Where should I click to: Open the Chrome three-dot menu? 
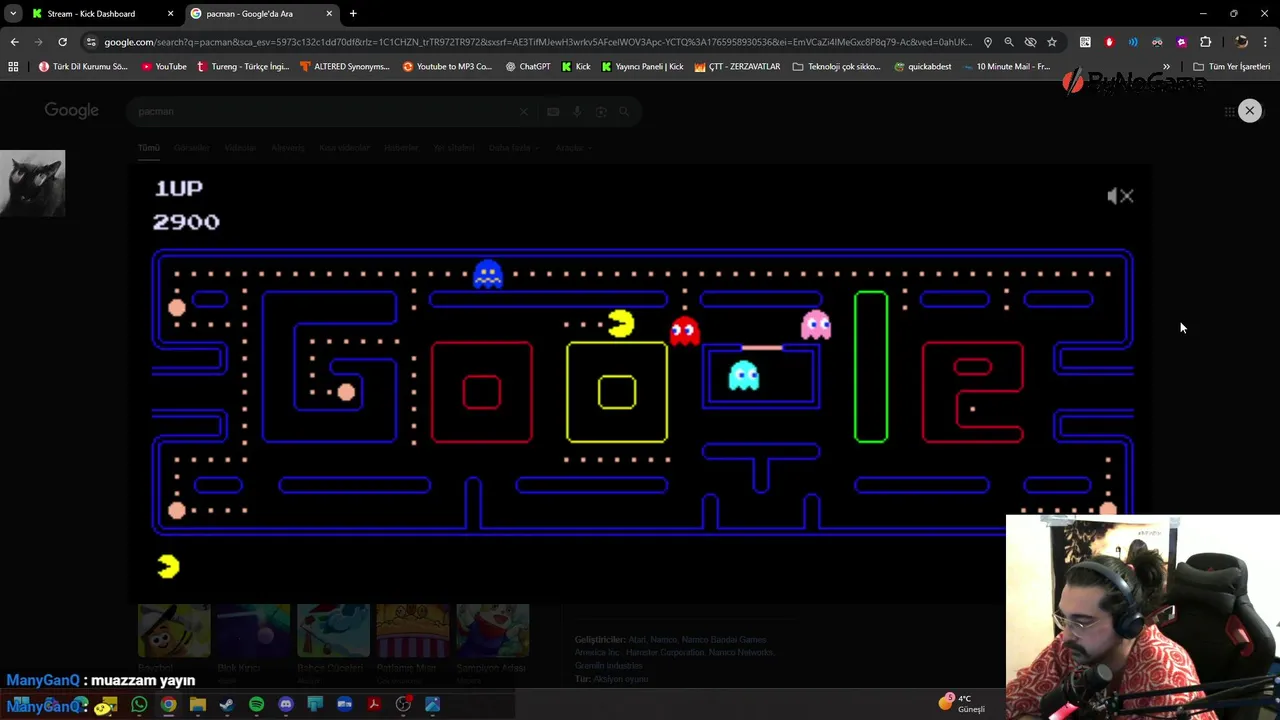[x=1266, y=42]
